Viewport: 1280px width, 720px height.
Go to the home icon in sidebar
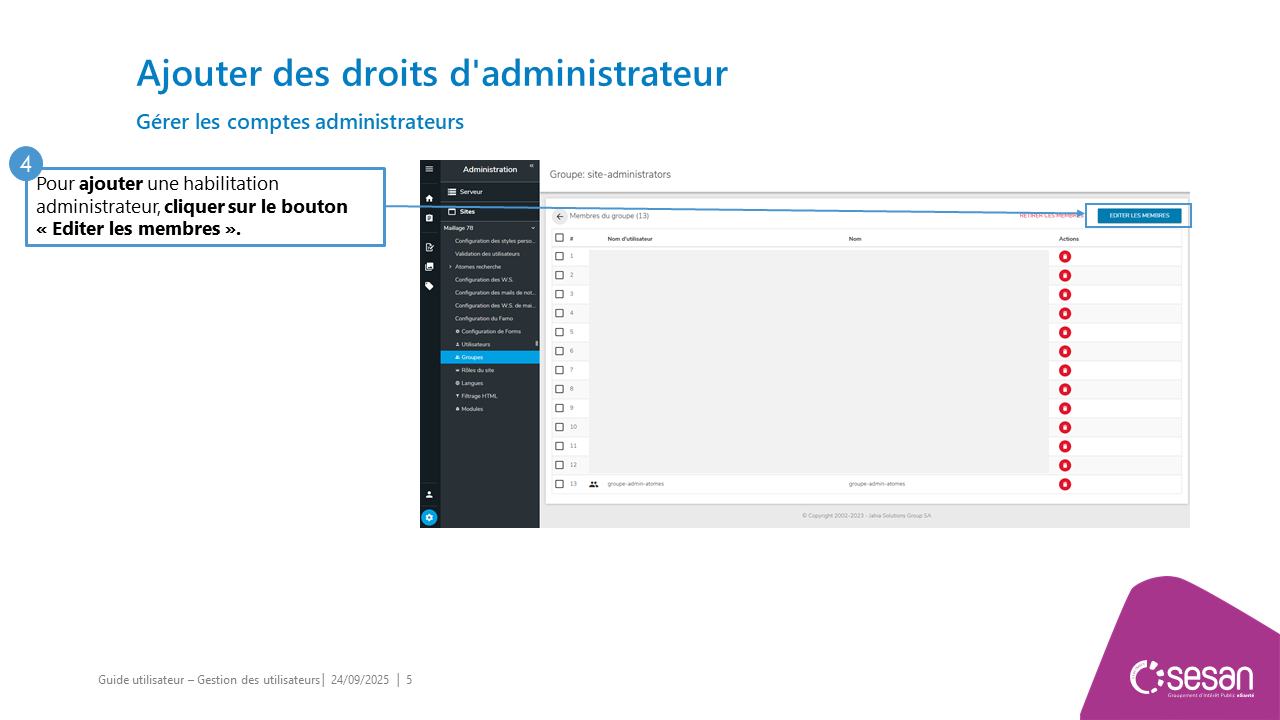point(429,199)
